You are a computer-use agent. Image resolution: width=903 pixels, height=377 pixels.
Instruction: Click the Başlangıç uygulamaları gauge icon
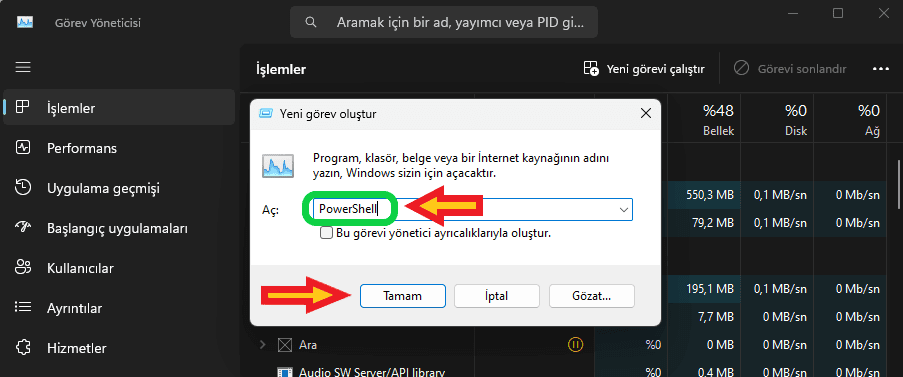tap(22, 227)
